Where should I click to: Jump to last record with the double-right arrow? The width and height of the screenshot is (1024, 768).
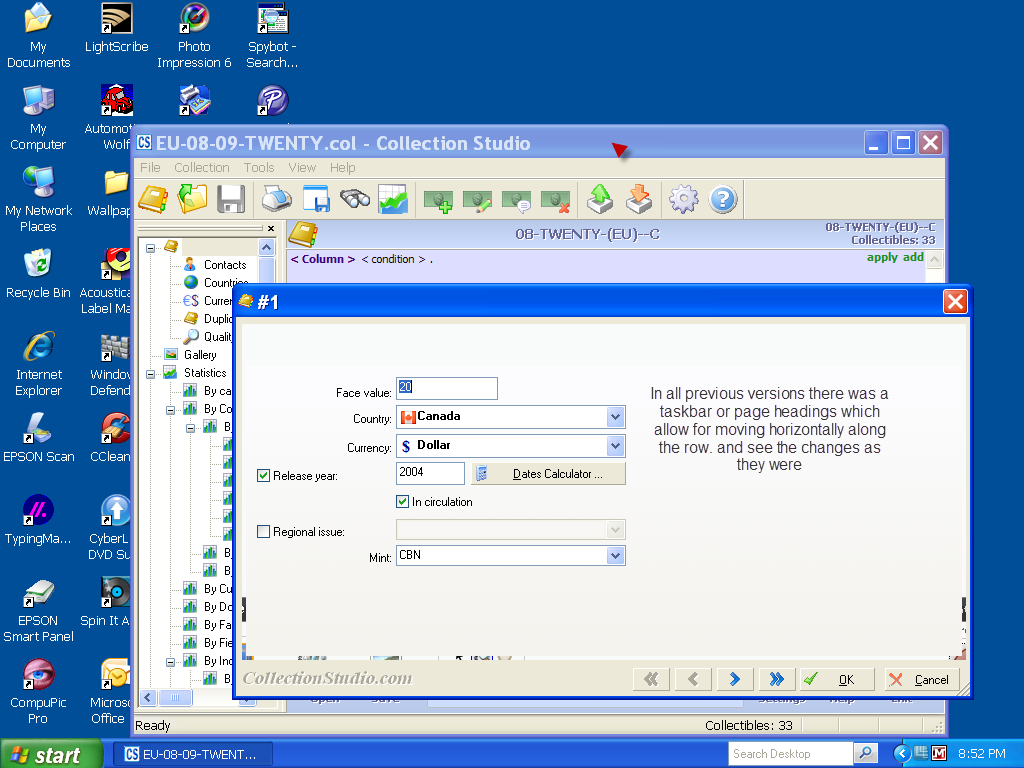click(x=776, y=679)
